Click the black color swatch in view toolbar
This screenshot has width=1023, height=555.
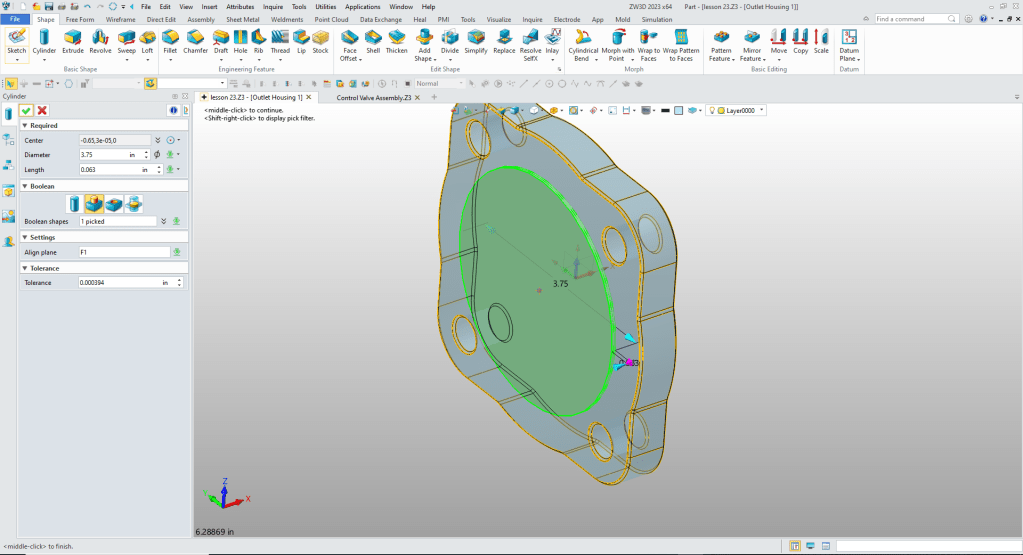click(x=664, y=110)
